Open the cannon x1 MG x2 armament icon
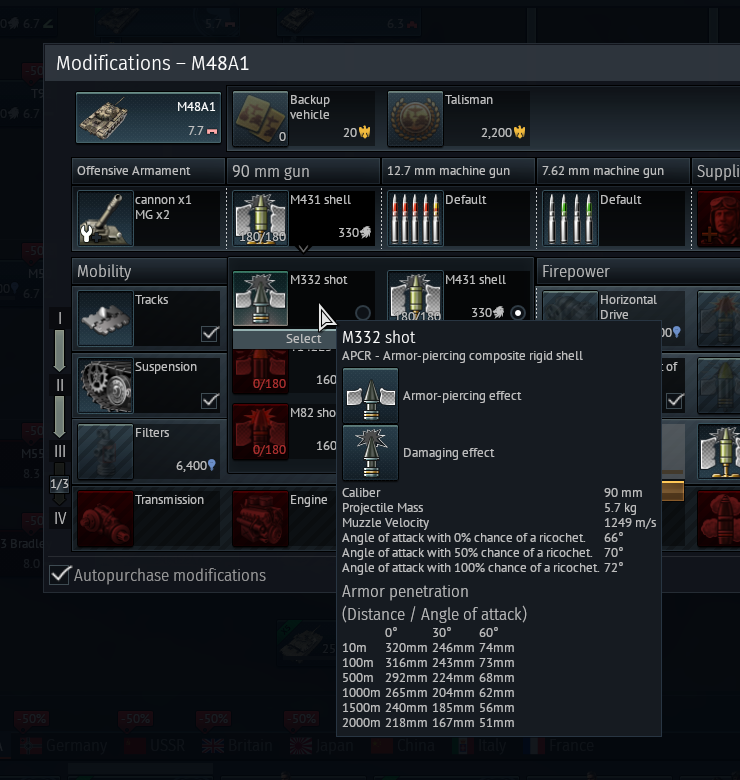 [x=105, y=218]
